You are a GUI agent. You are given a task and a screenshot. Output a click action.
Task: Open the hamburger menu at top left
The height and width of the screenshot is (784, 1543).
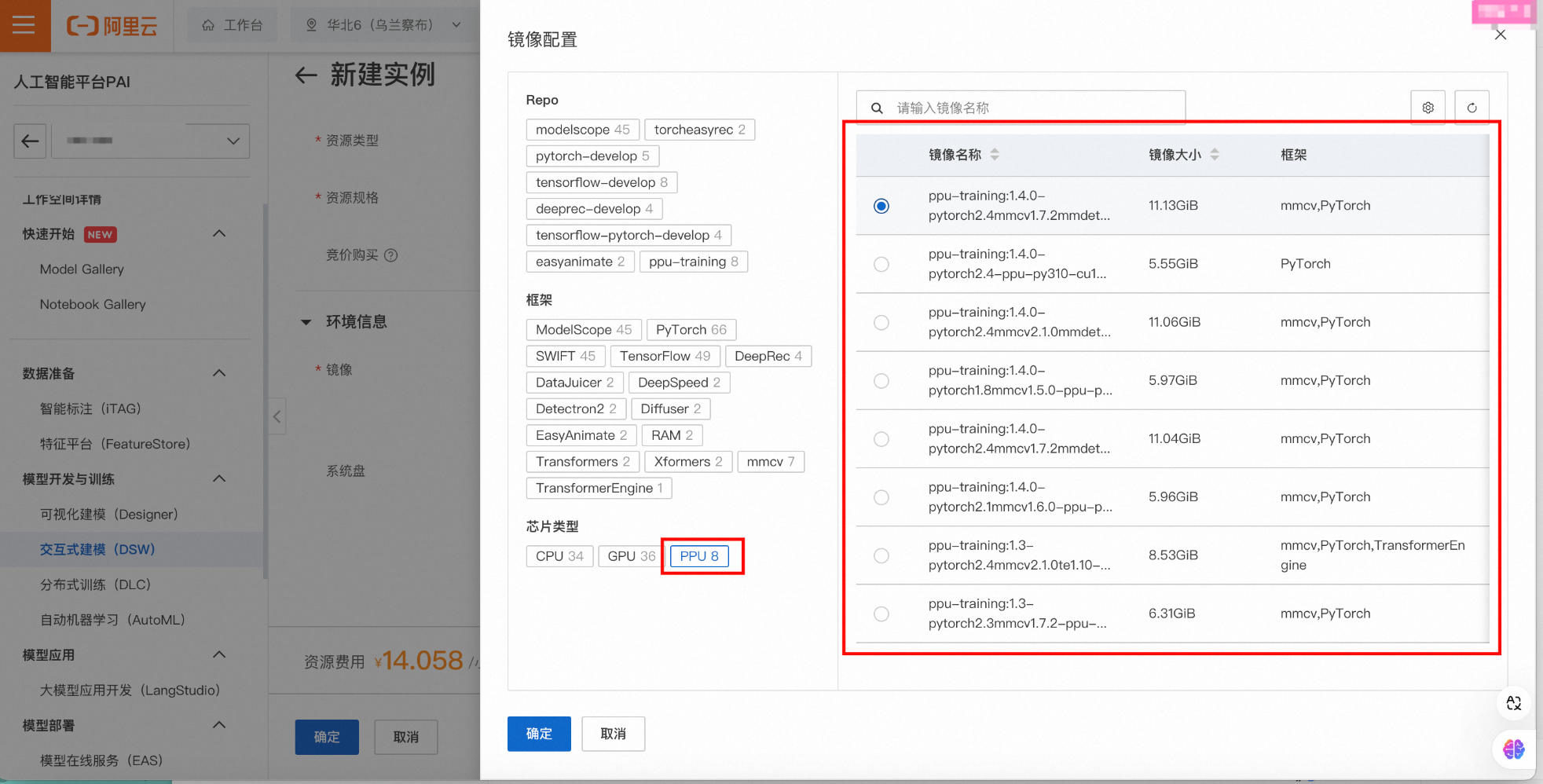pos(24,25)
